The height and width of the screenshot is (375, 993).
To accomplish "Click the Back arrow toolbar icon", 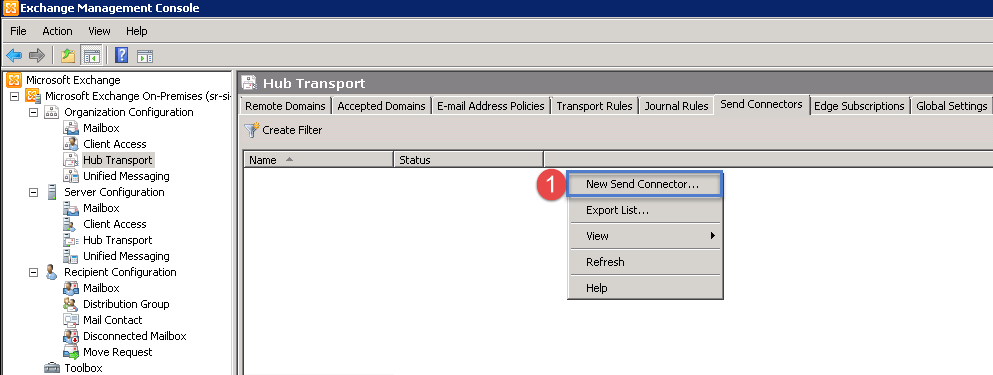I will pyautogui.click(x=14, y=56).
